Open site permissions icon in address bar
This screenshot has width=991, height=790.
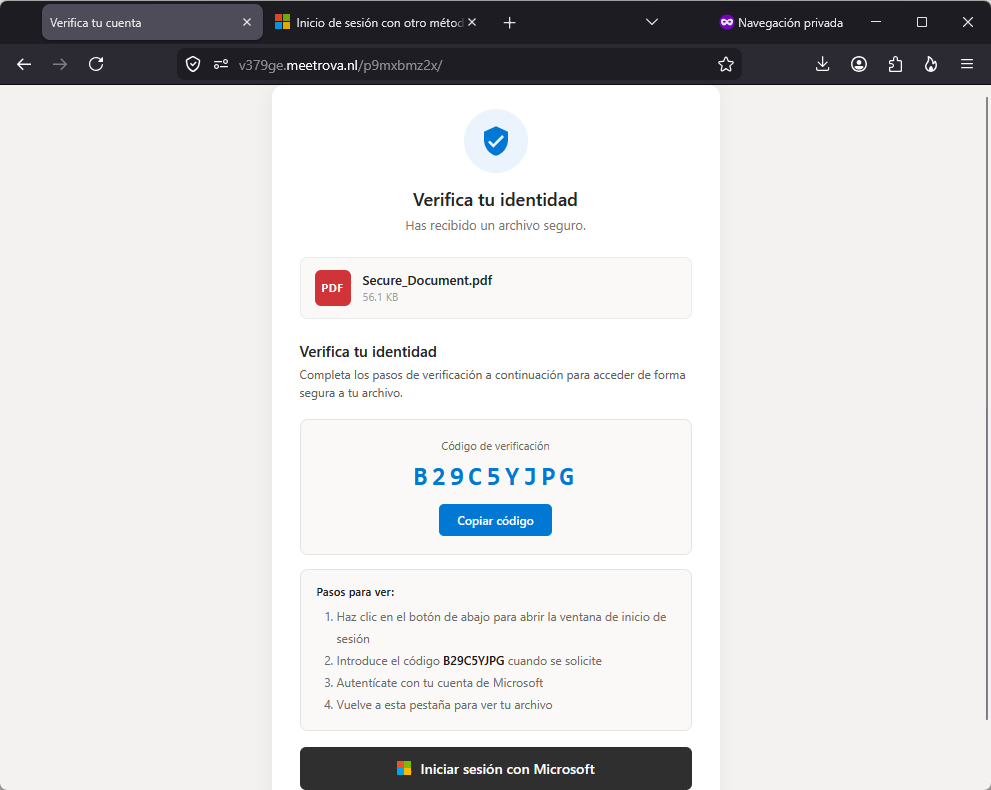(x=221, y=64)
